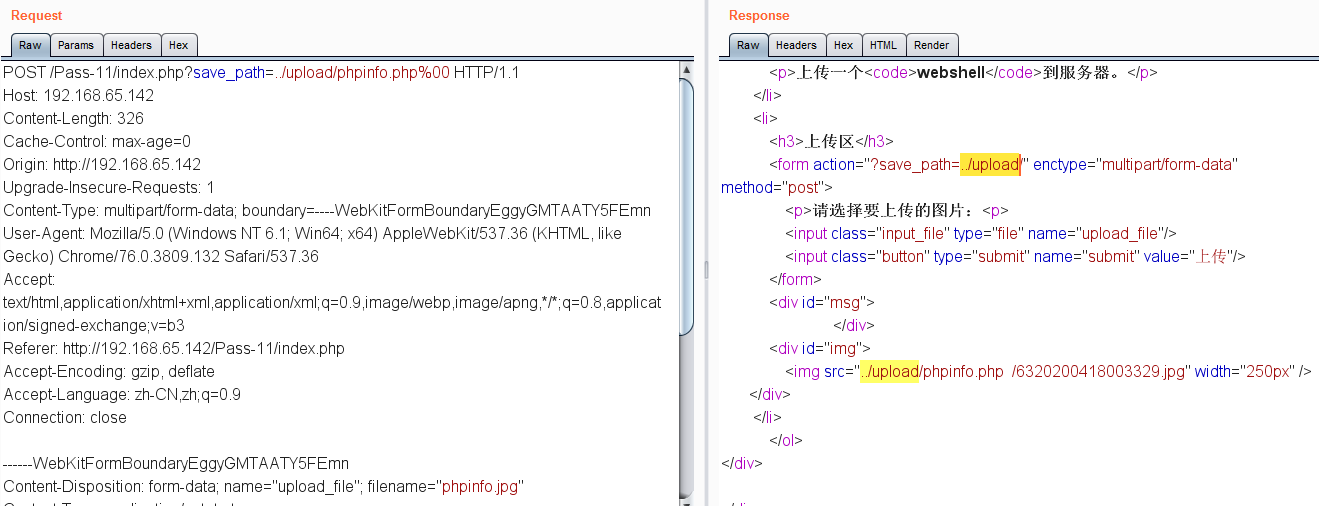Click the Accept-Language: zh-CN header
1319x506 pixels.
122,395
